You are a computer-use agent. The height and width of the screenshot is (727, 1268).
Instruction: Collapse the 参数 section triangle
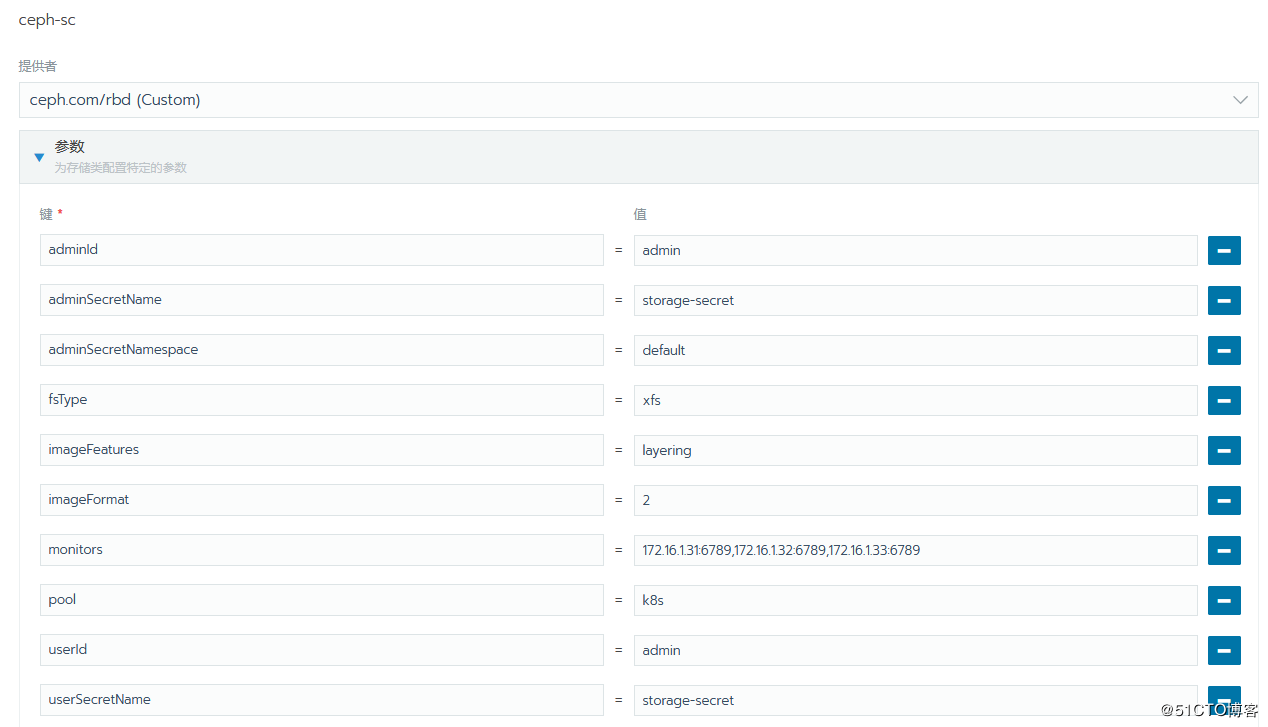point(39,157)
